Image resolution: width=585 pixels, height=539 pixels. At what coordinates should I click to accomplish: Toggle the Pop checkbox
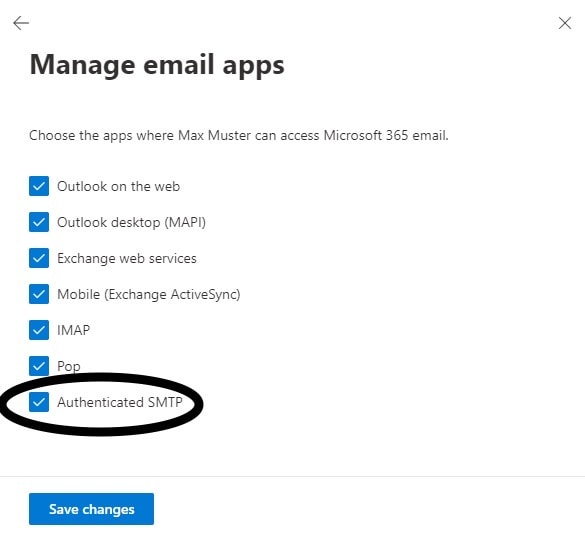pos(39,366)
